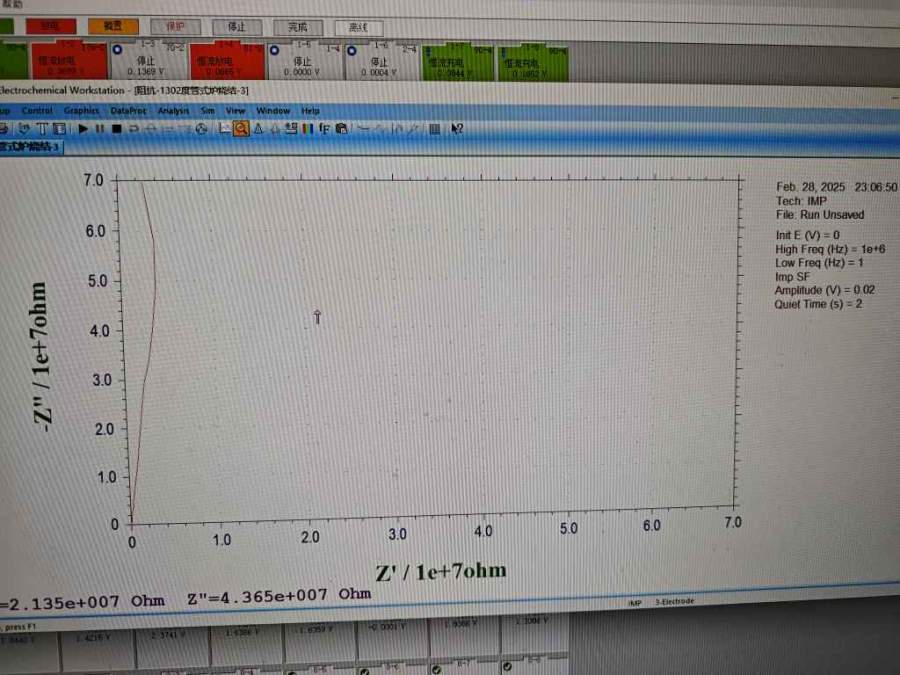Screen dimensions: 900x675
Task: Click the Stop run square icon
Action: (117, 129)
